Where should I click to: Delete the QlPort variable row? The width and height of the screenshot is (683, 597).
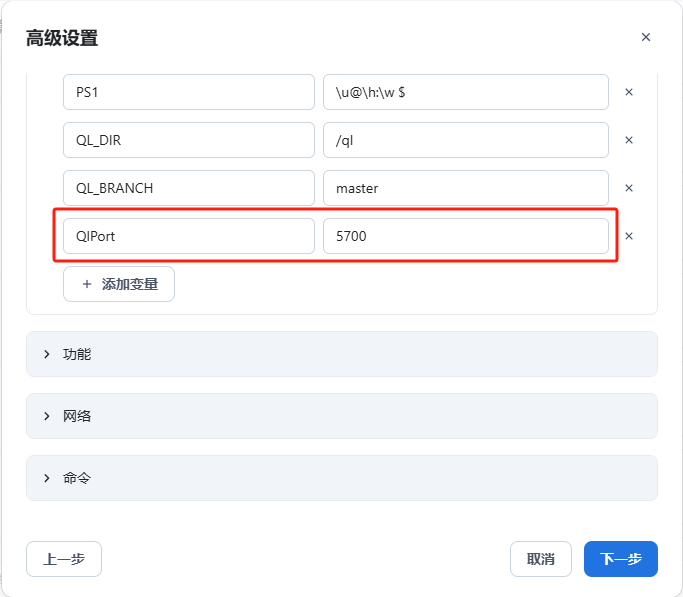[629, 236]
